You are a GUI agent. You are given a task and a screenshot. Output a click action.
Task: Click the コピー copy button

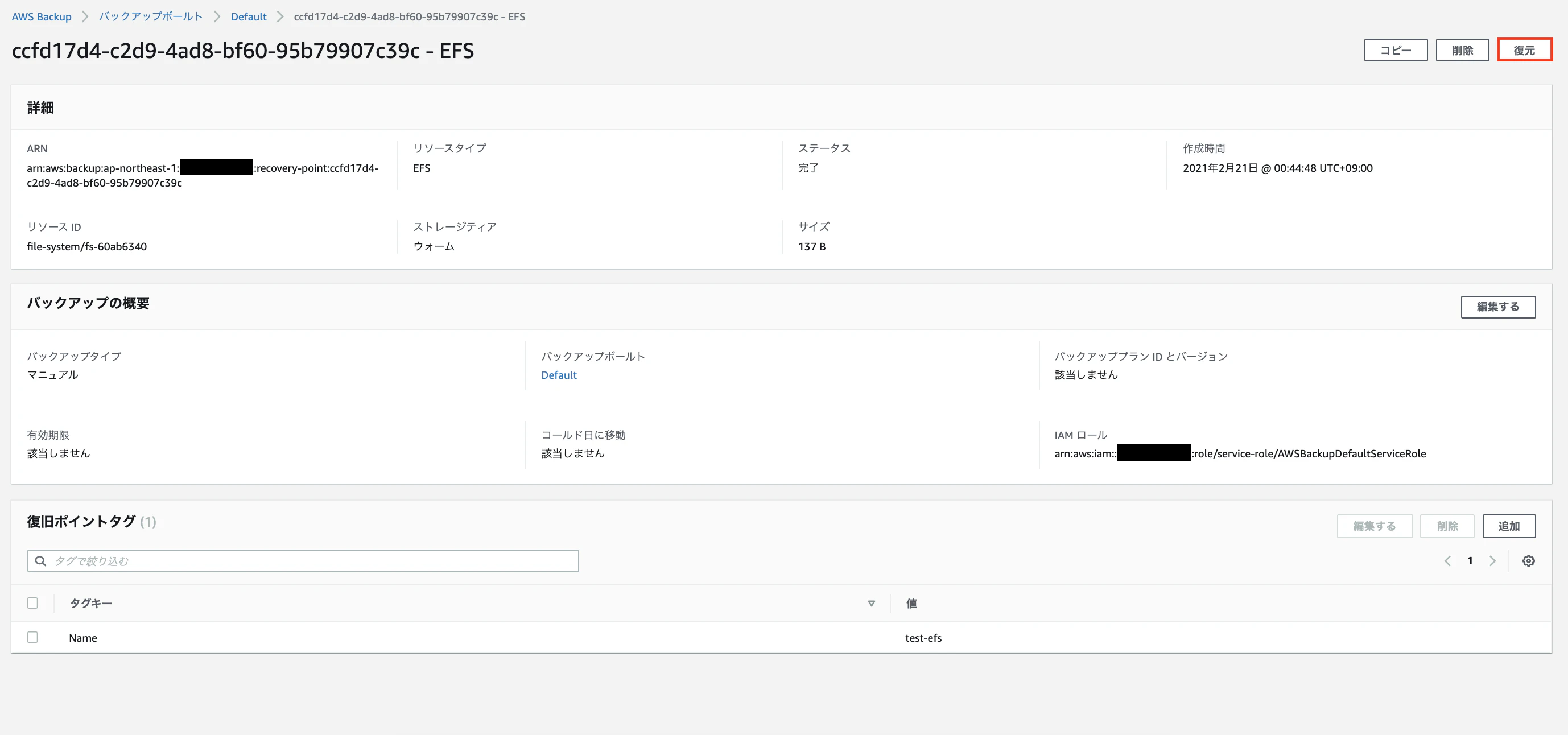1395,50
